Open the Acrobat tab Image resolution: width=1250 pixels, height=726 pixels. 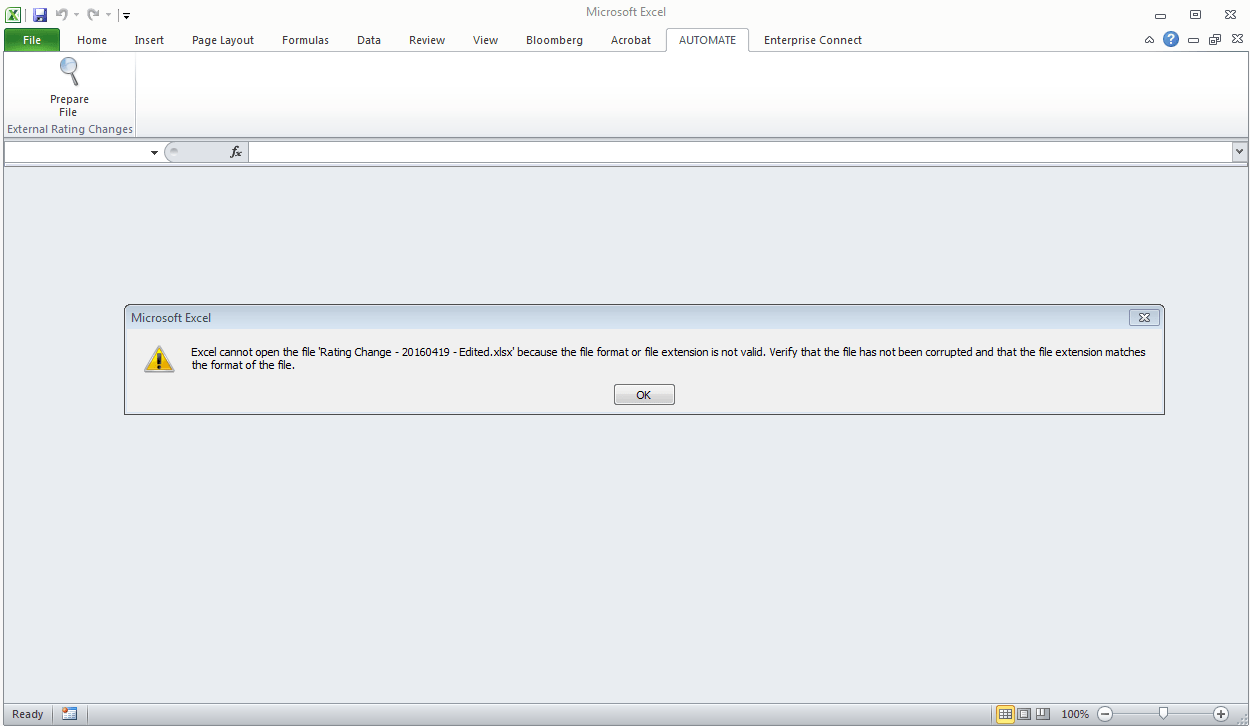pyautogui.click(x=631, y=40)
